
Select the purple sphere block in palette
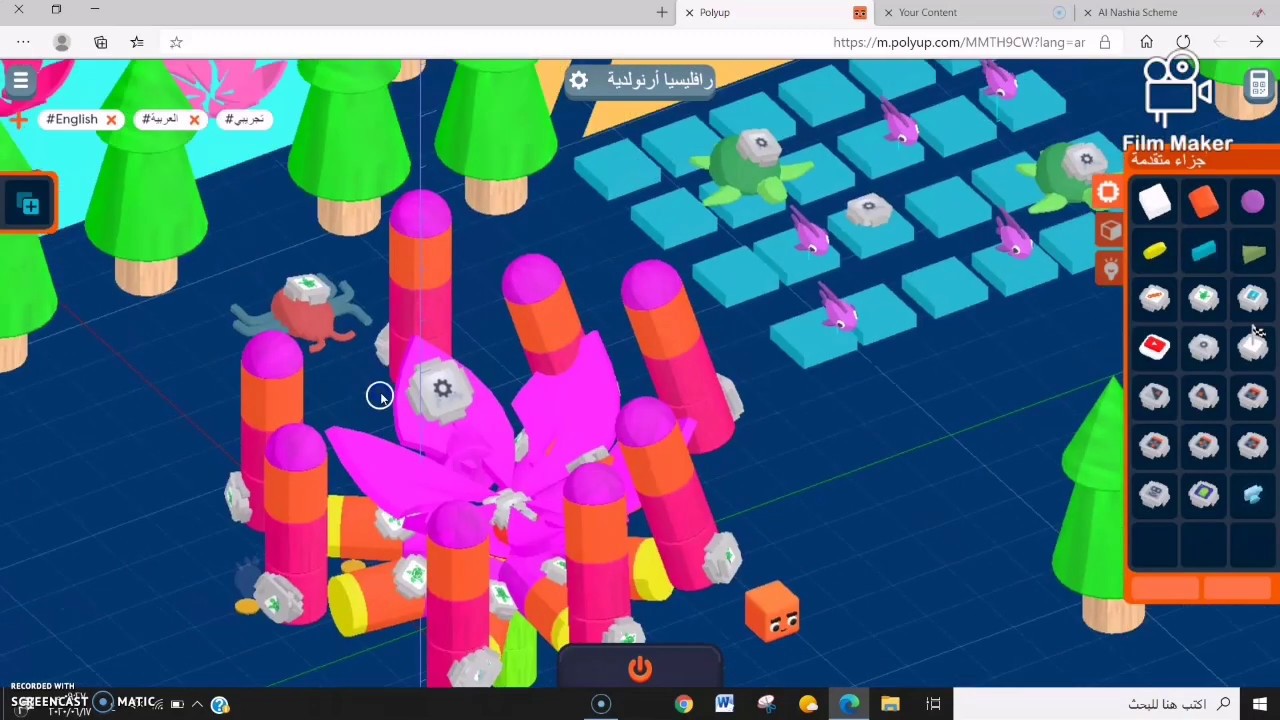point(1253,203)
